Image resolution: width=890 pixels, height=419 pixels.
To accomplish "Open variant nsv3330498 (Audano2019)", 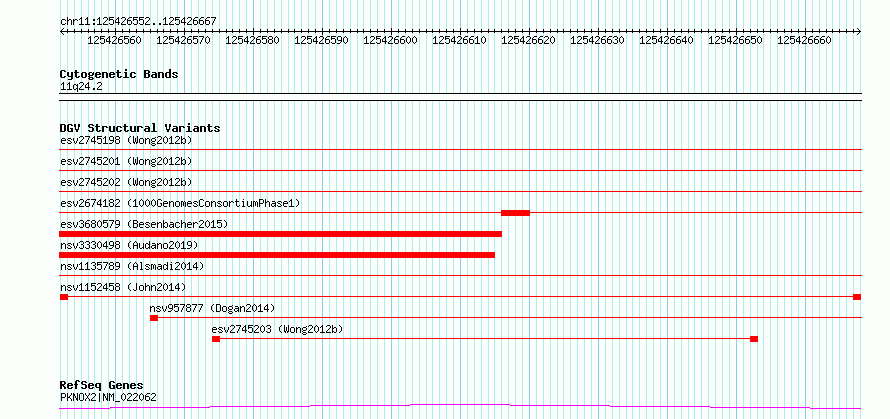I will click(129, 245).
